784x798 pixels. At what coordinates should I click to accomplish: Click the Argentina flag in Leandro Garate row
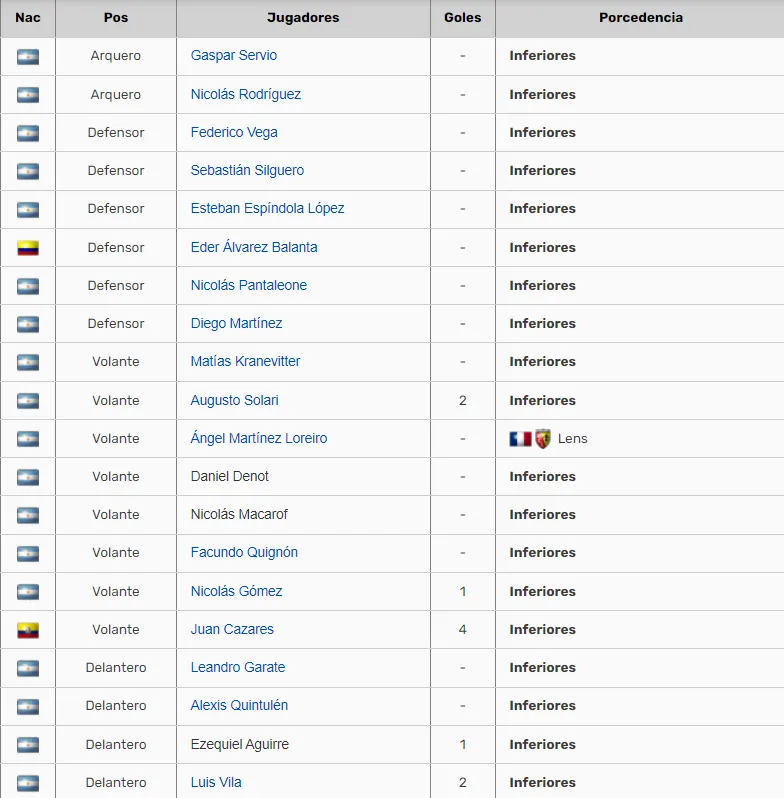[x=28, y=668]
